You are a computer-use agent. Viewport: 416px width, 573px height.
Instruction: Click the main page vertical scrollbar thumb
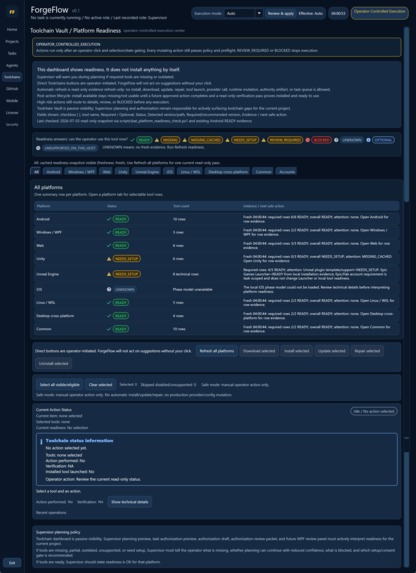406,113
